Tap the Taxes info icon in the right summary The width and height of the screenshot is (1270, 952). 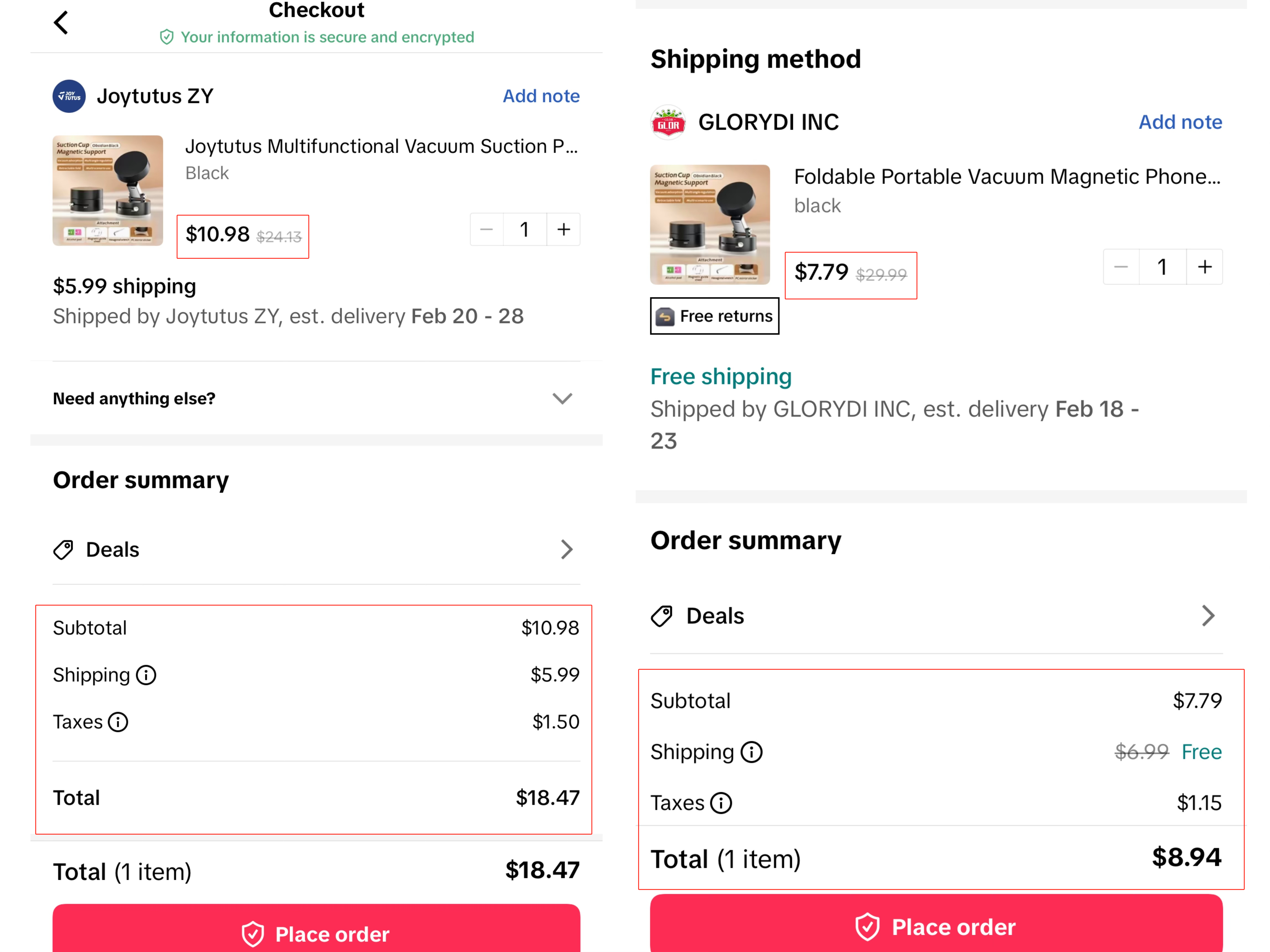[721, 803]
